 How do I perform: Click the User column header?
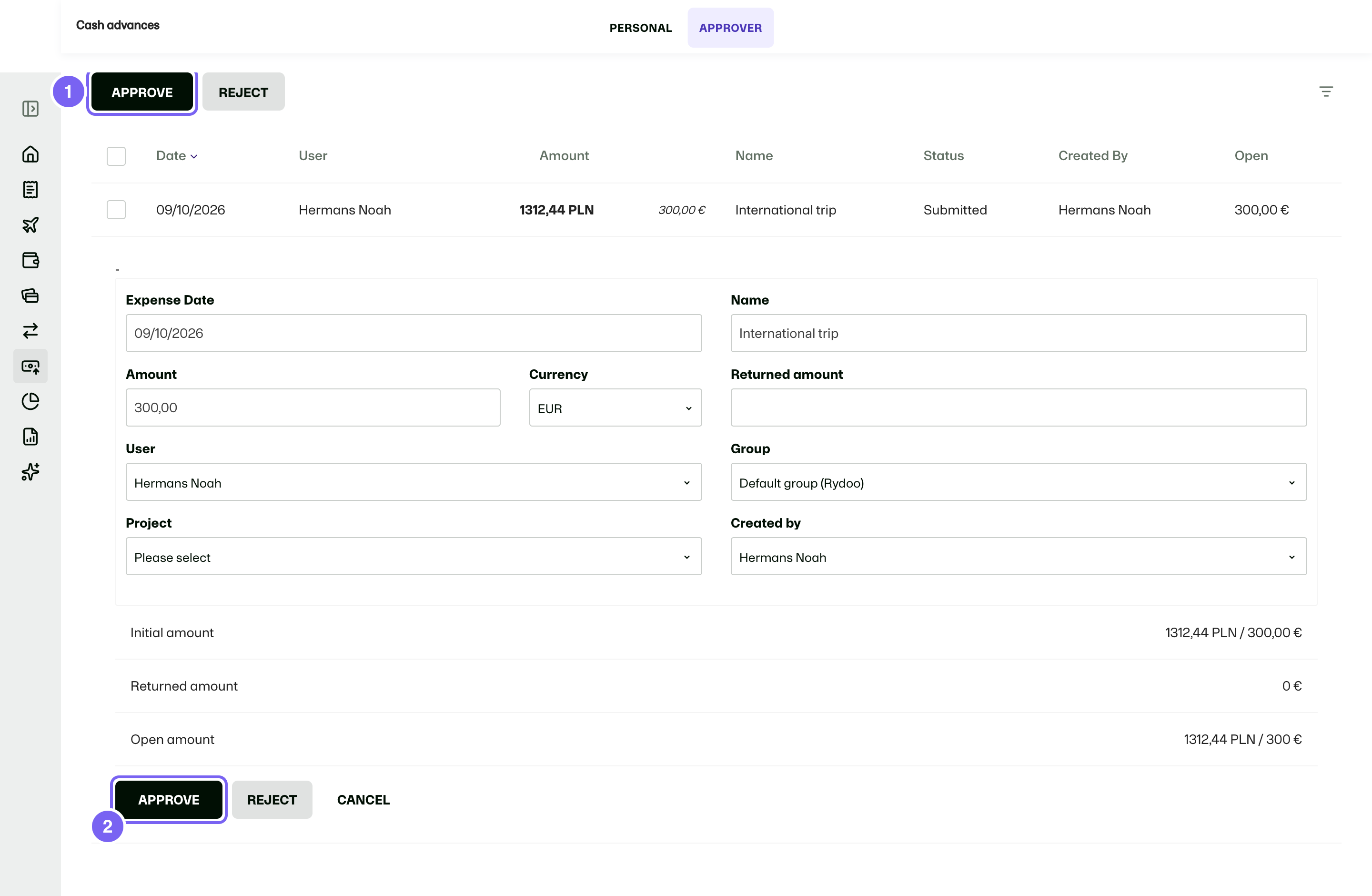point(313,156)
